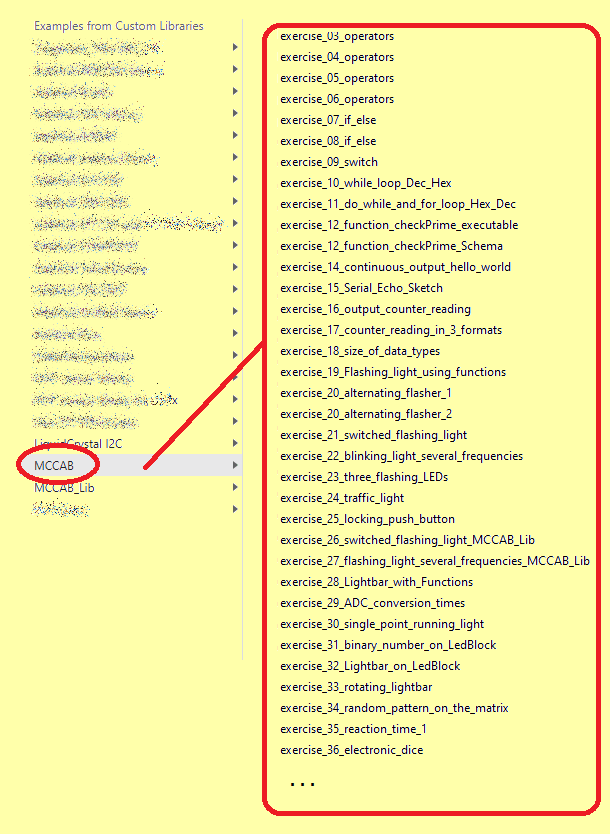This screenshot has height=834, width=610.
Task: Expand the arrow next to MCCAB_Lib
Action: [x=235, y=487]
